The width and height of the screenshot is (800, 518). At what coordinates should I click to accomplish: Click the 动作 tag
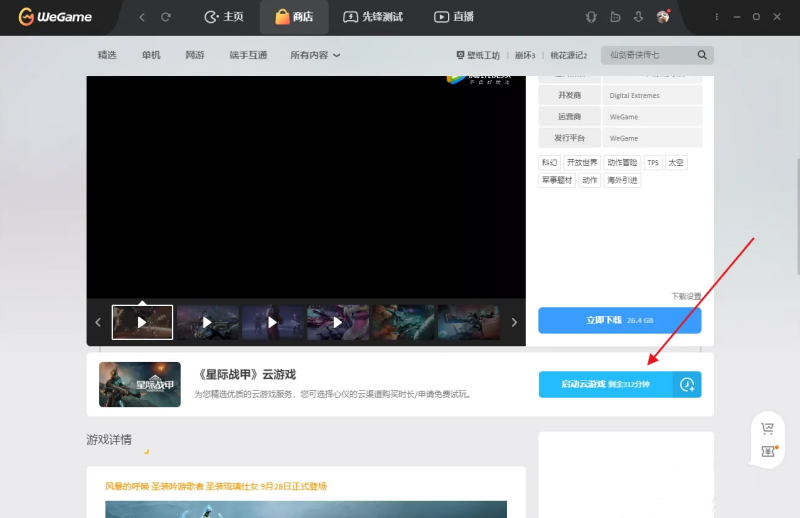coord(590,180)
